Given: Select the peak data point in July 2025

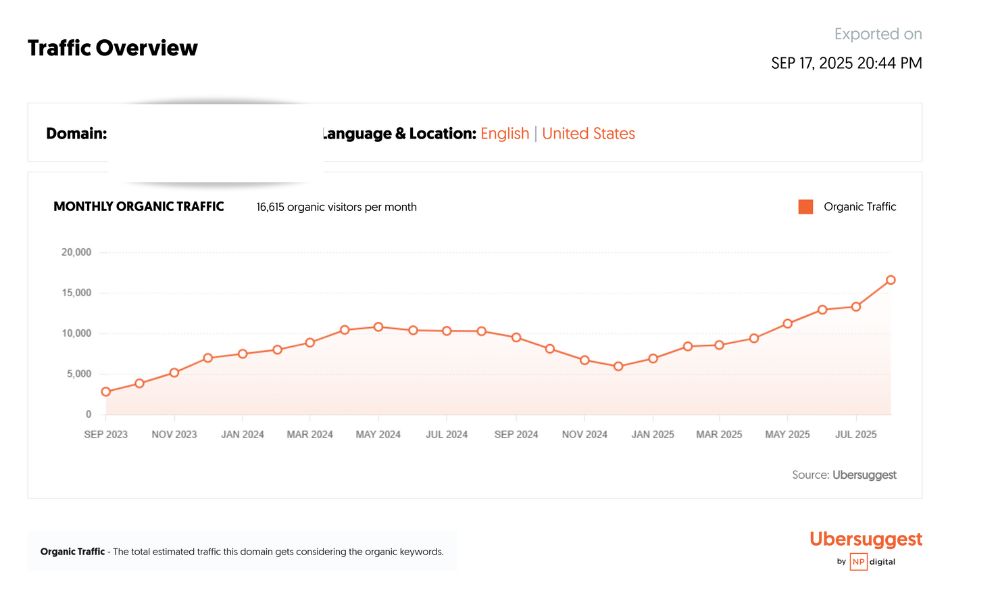Looking at the screenshot, I should pyautogui.click(x=890, y=280).
